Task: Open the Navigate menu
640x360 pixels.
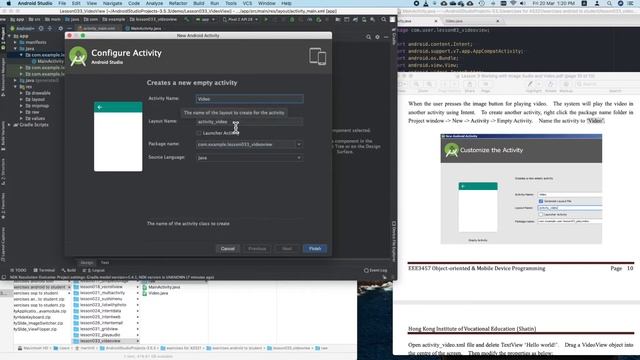Action: [112, 3]
